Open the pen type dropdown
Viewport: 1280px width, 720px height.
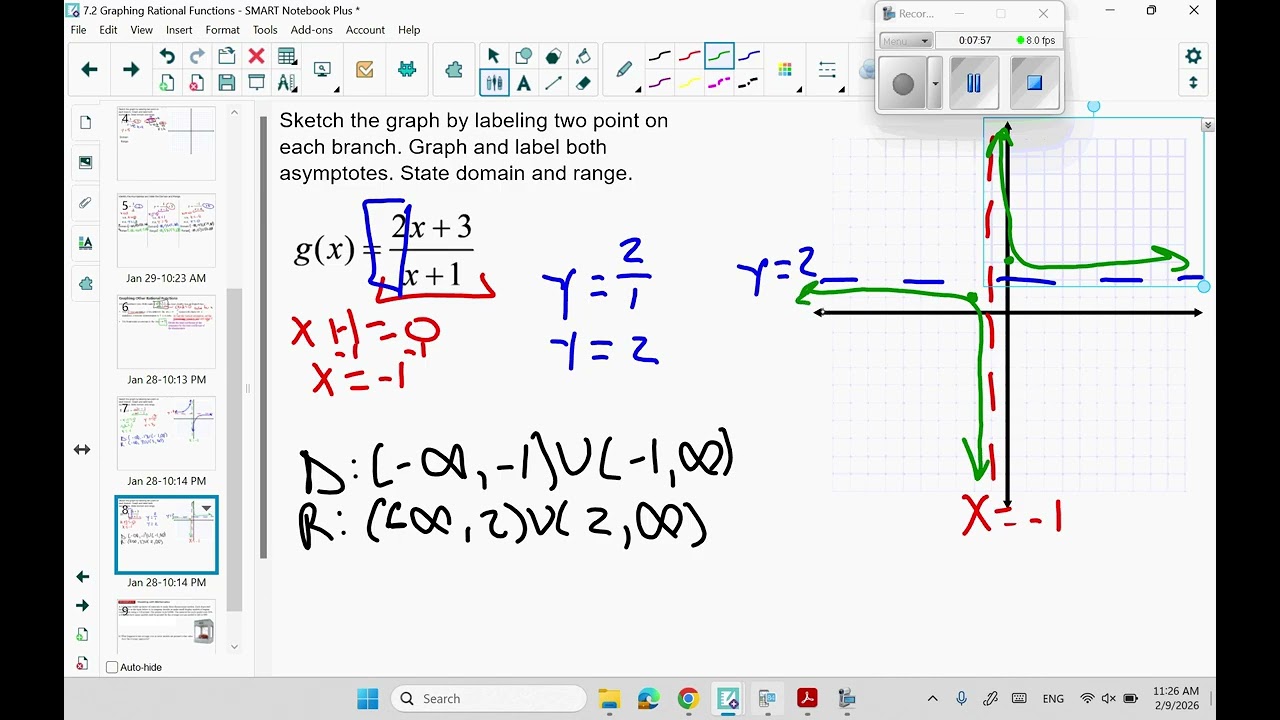point(625,69)
